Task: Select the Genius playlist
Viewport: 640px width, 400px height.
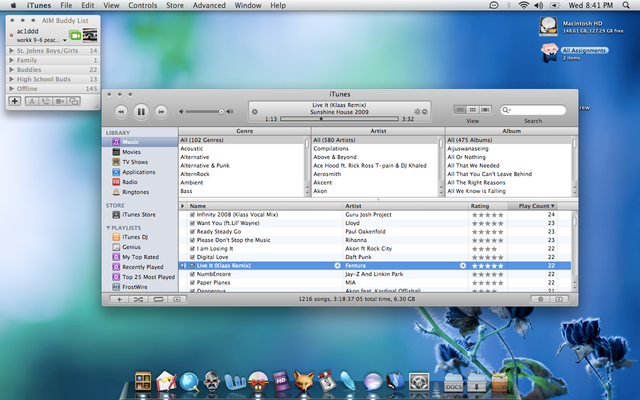Action: pos(131,246)
